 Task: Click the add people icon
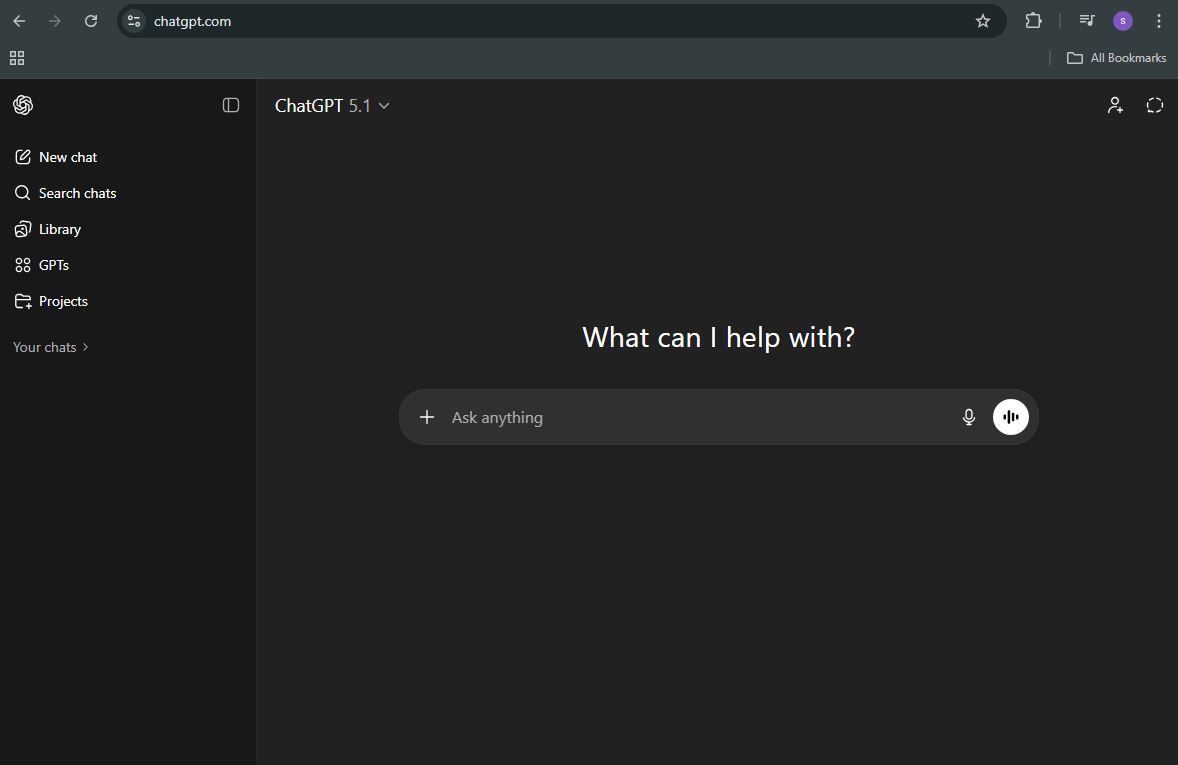click(1116, 105)
